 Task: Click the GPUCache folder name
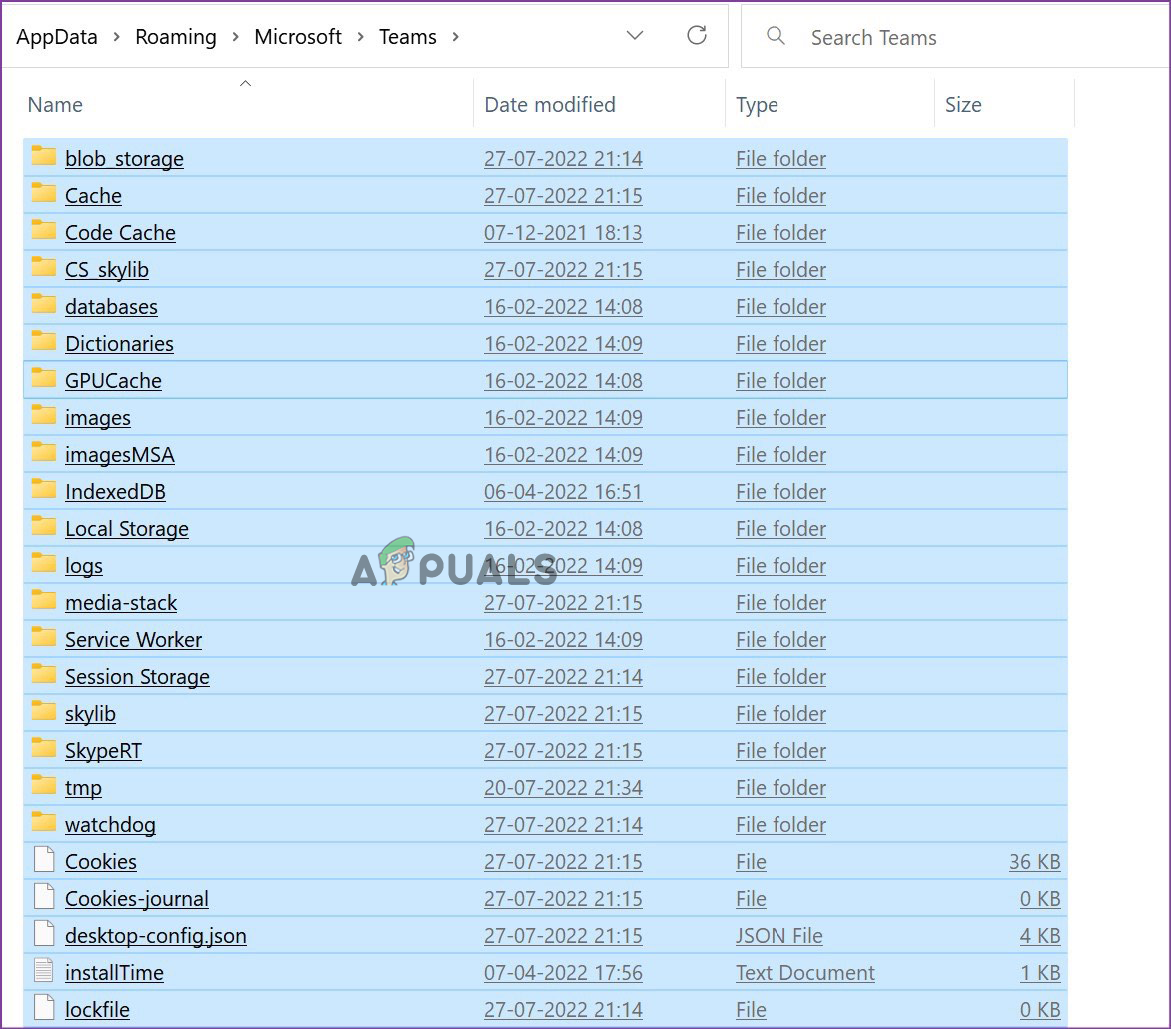[x=113, y=381]
